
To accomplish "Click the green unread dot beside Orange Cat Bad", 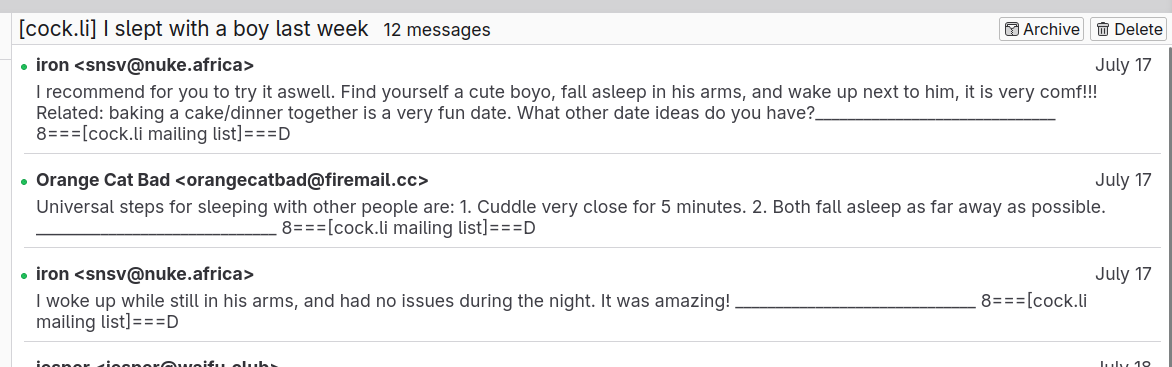I will pyautogui.click(x=25, y=182).
